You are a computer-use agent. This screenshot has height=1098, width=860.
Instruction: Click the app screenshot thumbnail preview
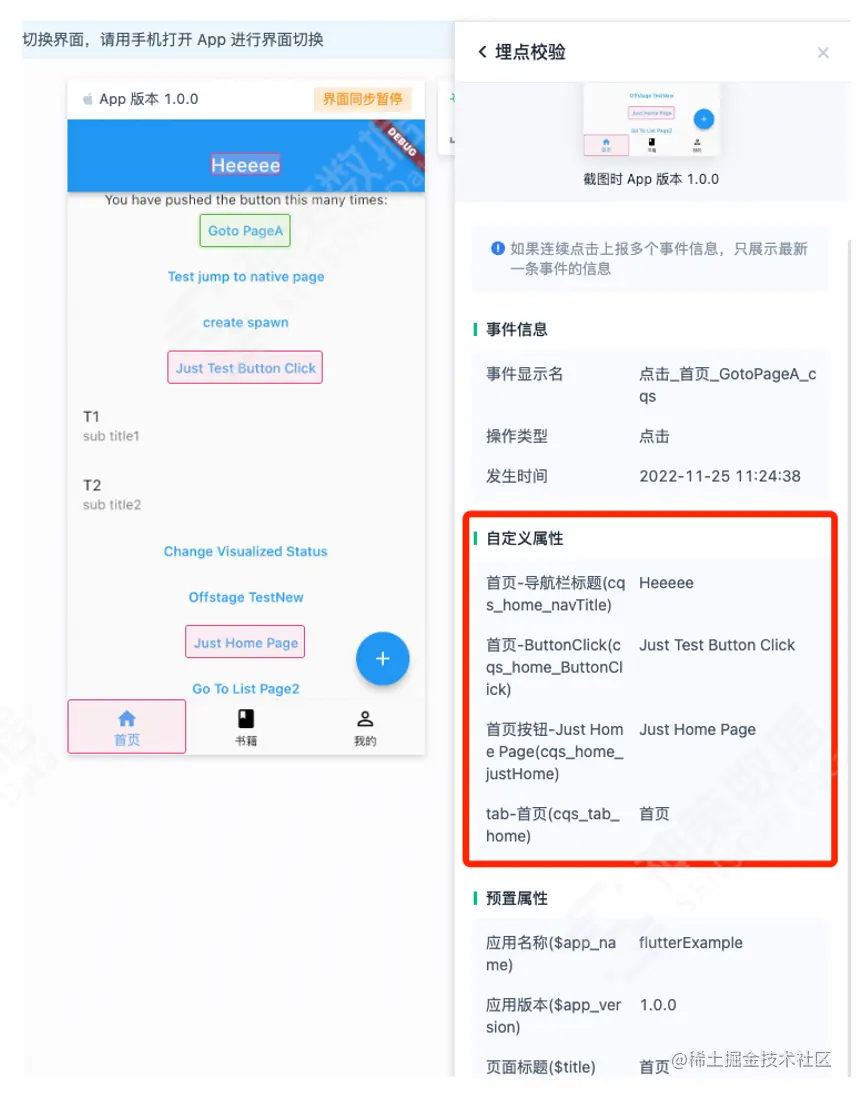(x=651, y=119)
